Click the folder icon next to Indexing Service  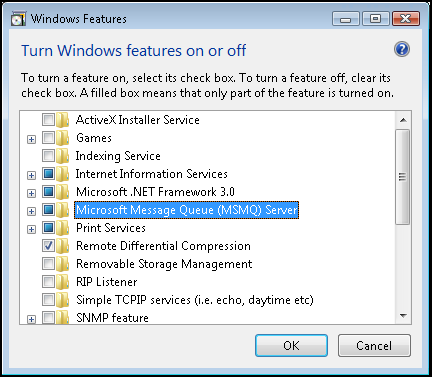coord(62,156)
